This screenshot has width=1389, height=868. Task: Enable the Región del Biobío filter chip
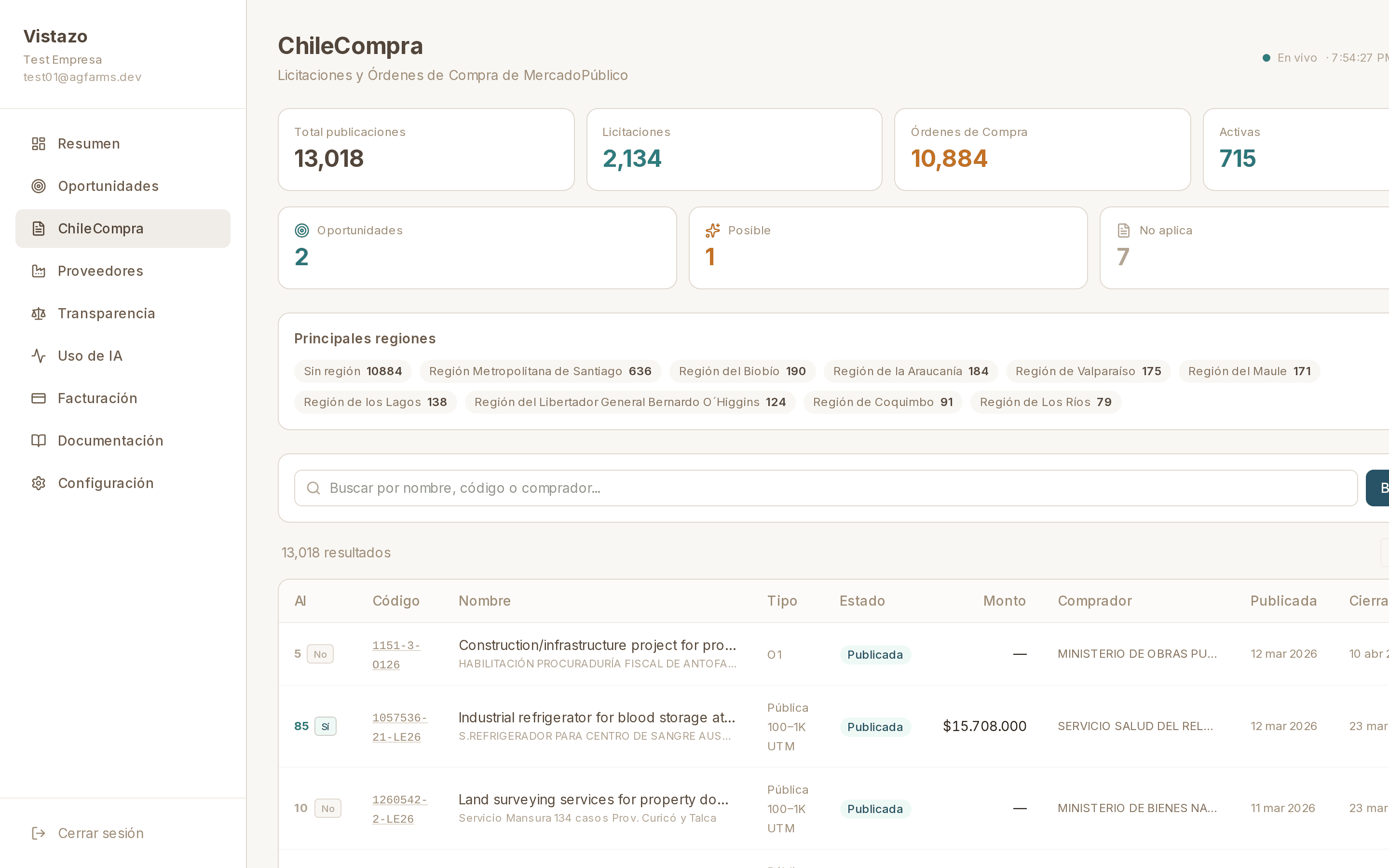click(742, 371)
